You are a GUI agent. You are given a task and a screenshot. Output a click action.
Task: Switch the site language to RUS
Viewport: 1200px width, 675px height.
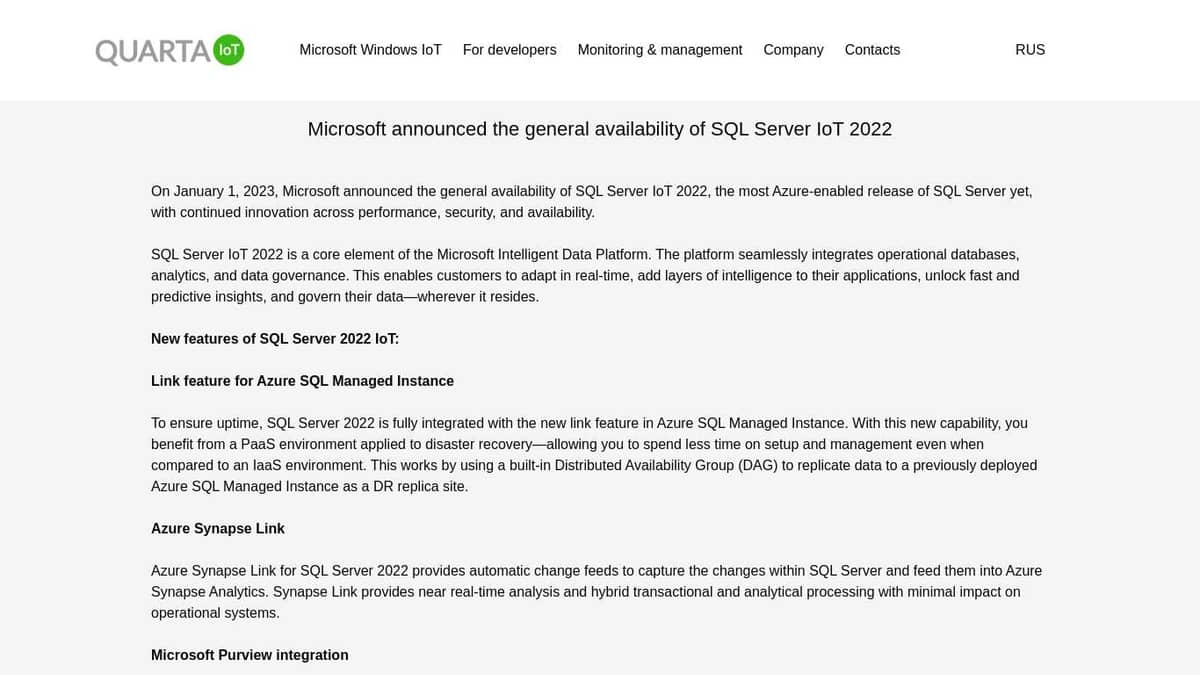1030,50
